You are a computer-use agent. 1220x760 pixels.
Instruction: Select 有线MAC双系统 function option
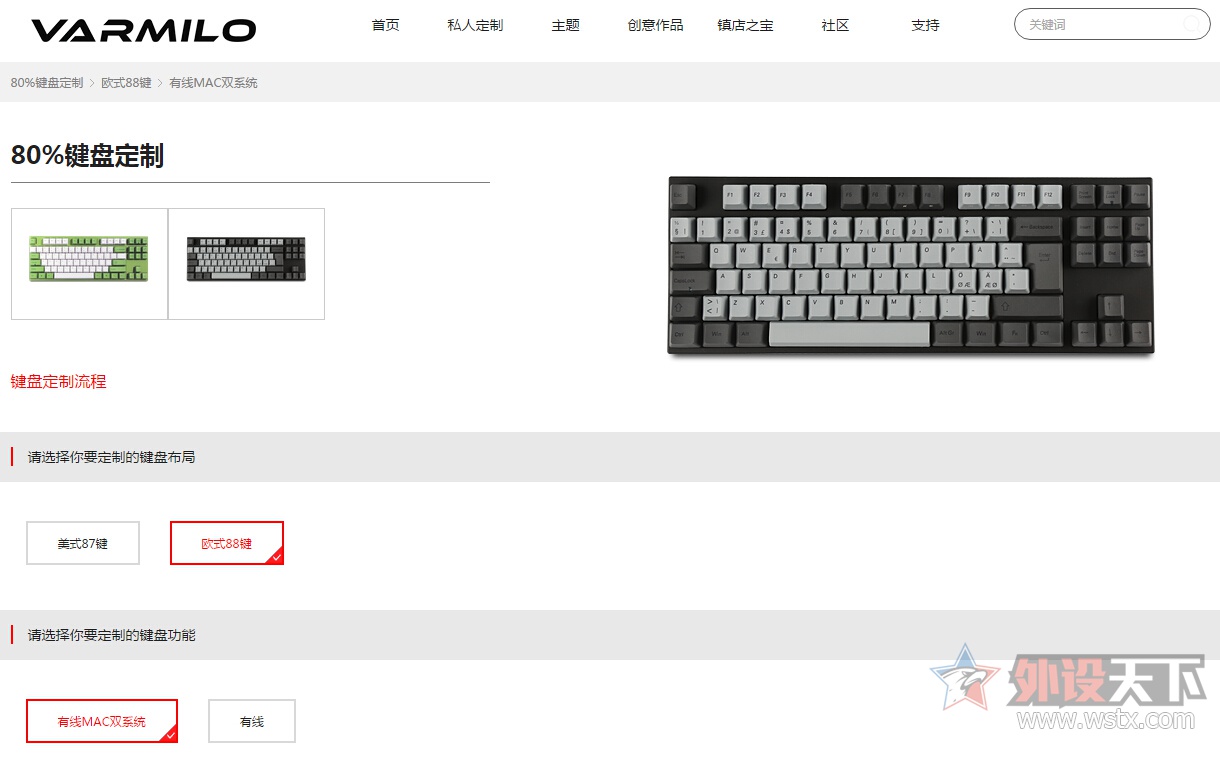tap(102, 721)
